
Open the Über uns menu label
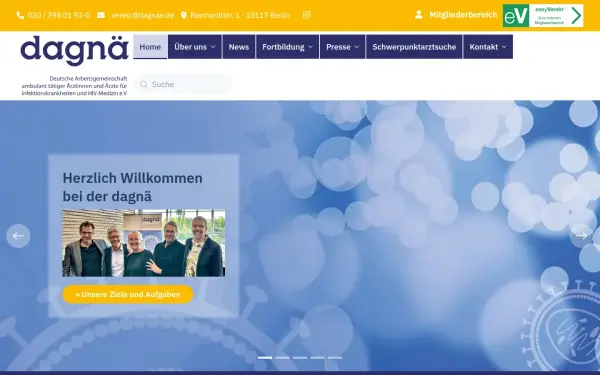[190, 47]
